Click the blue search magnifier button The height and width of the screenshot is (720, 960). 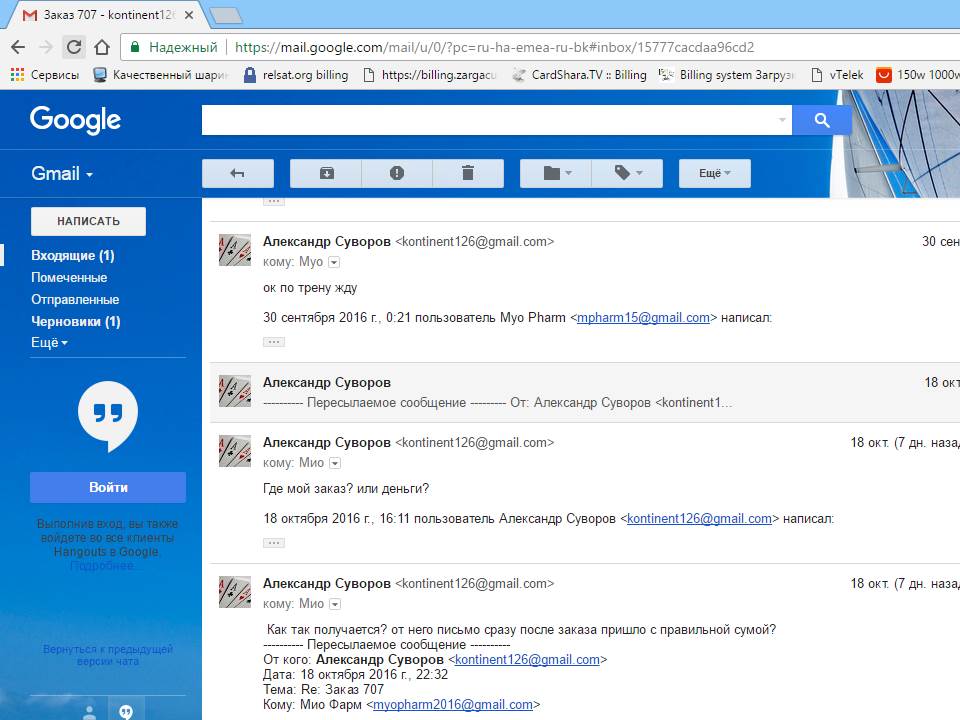click(822, 121)
